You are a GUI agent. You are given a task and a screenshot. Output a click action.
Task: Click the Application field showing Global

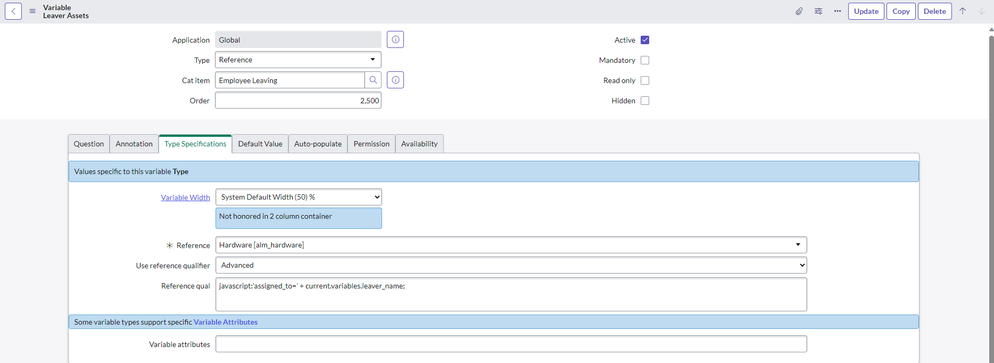[299, 39]
